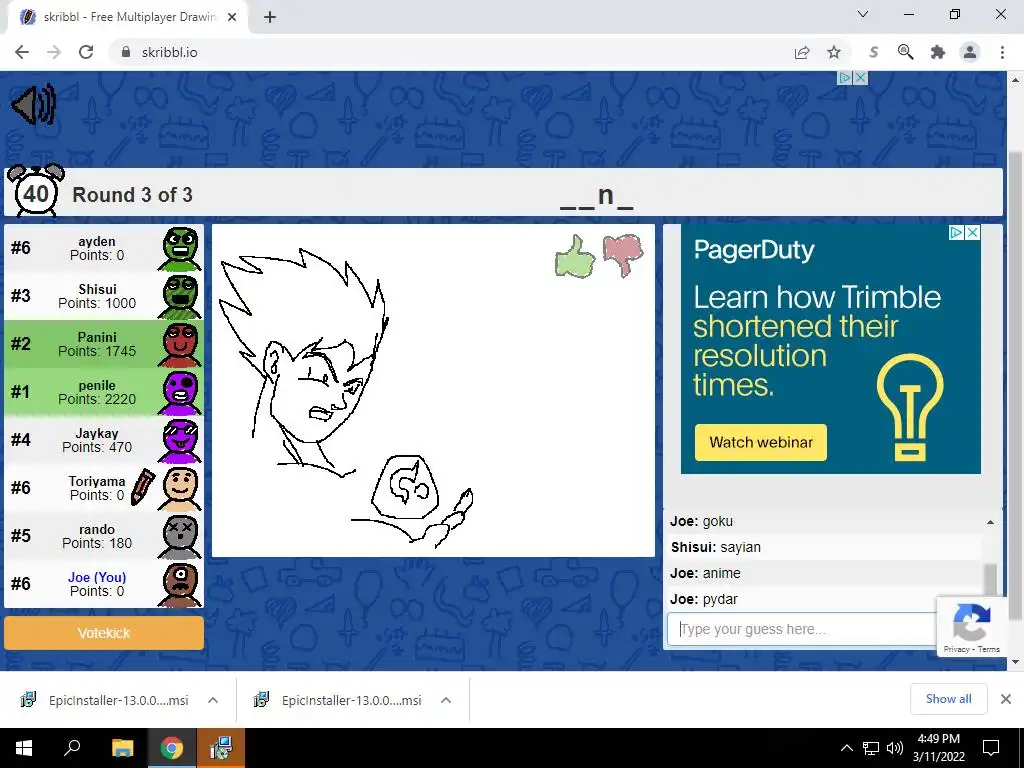
Task: Open second EpicInstaller download
Action: click(338, 700)
